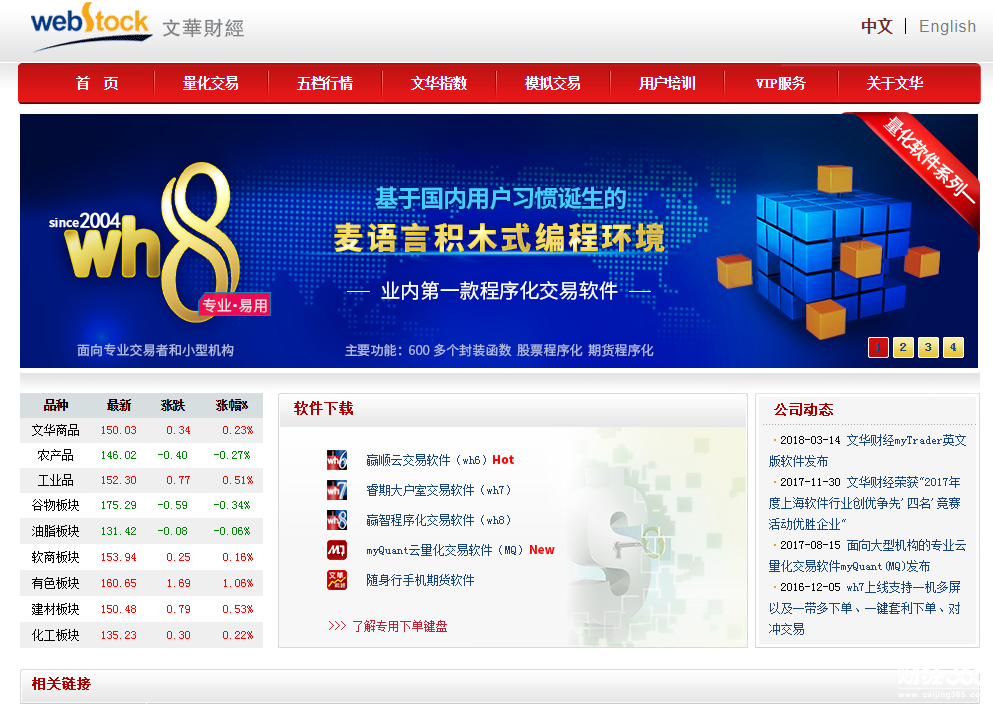Click 软商板块 row name
Screen dimensions: 993x704
click(56, 557)
